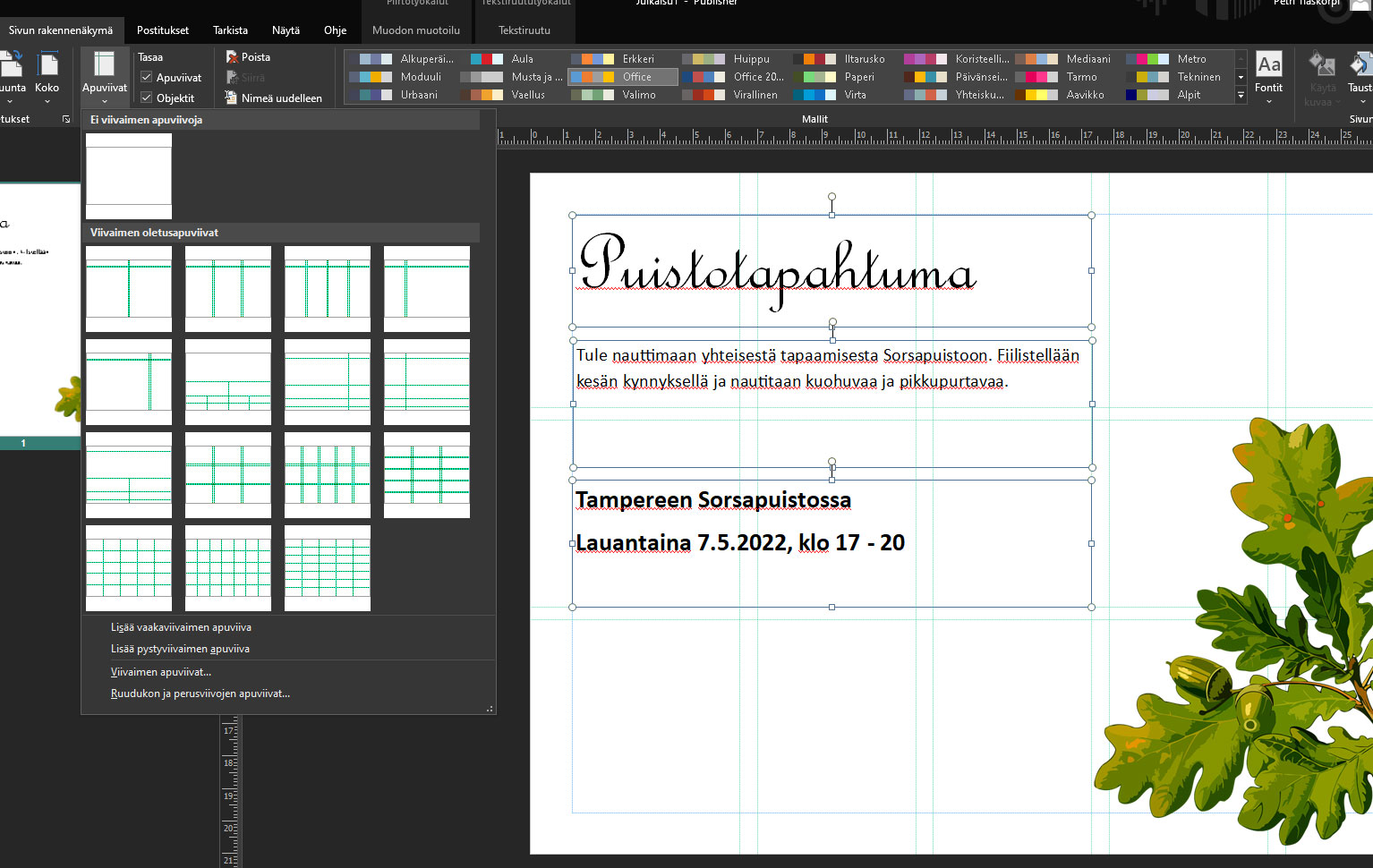Image resolution: width=1373 pixels, height=868 pixels.
Task: Open the Muodon muotoilu tab
Action: [x=416, y=30]
